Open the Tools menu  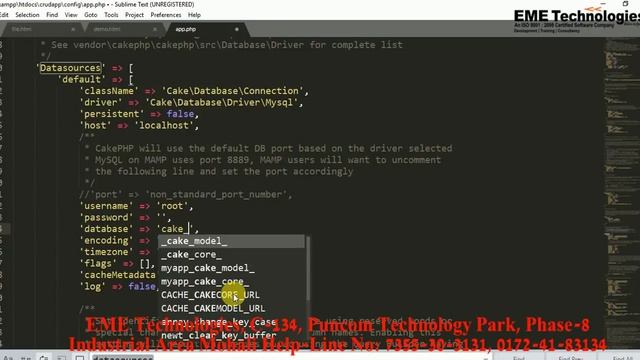(x=111, y=15)
